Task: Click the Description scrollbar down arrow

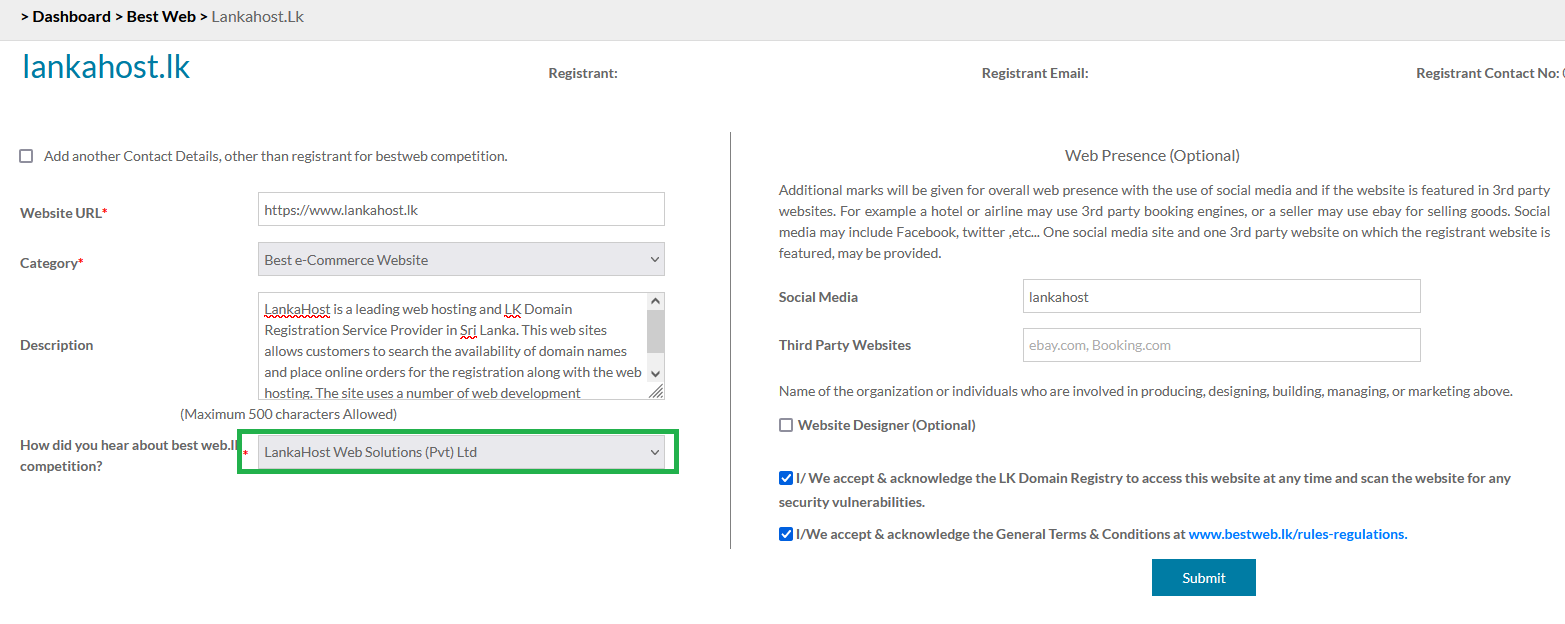Action: coord(655,373)
